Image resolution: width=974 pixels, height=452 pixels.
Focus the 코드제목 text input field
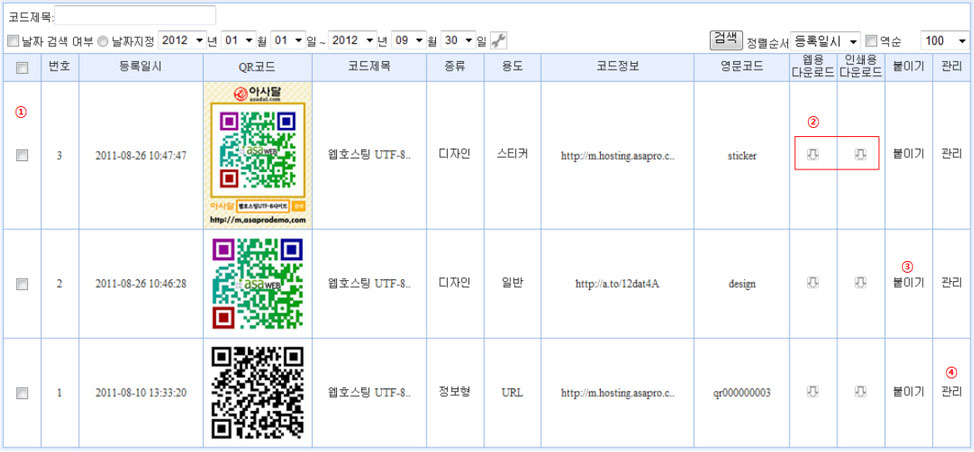click(x=137, y=15)
